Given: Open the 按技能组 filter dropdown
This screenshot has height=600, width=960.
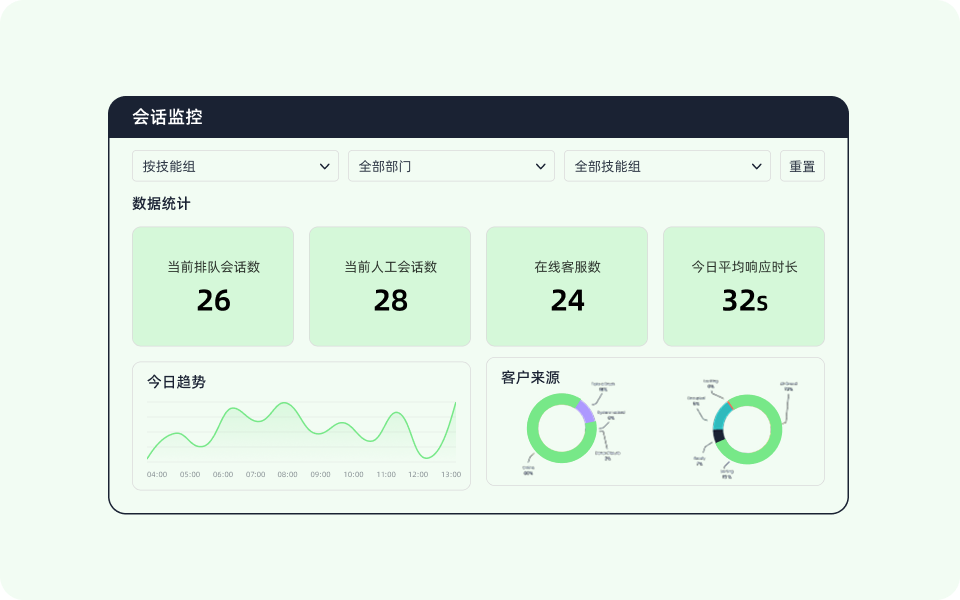Looking at the screenshot, I should pyautogui.click(x=235, y=166).
